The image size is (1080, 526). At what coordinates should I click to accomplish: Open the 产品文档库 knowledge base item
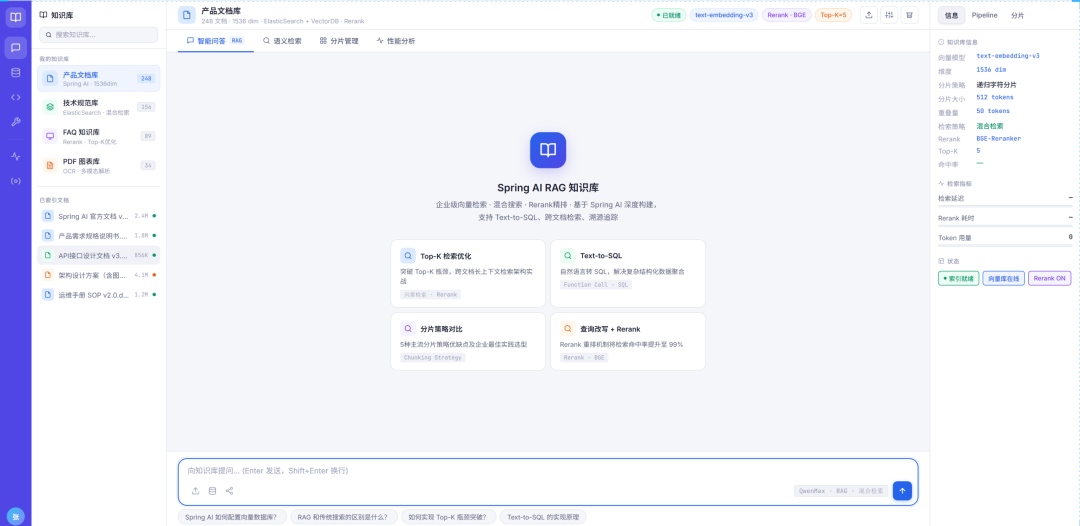click(x=98, y=78)
